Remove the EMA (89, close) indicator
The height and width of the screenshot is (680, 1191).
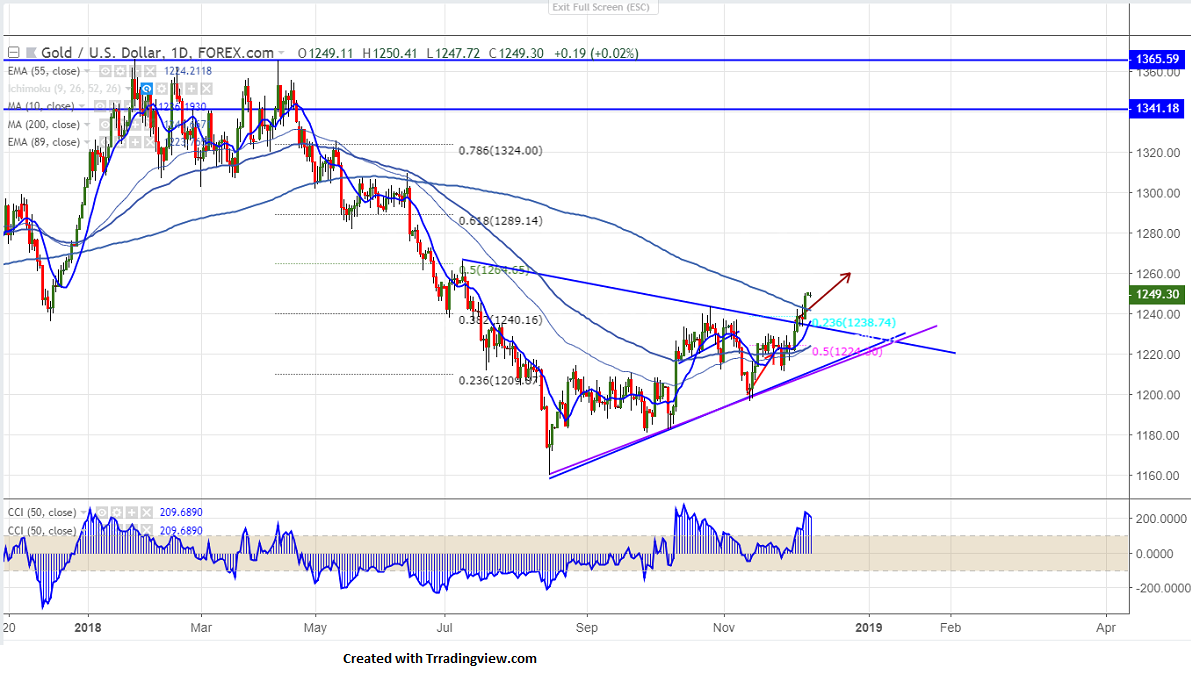click(150, 142)
